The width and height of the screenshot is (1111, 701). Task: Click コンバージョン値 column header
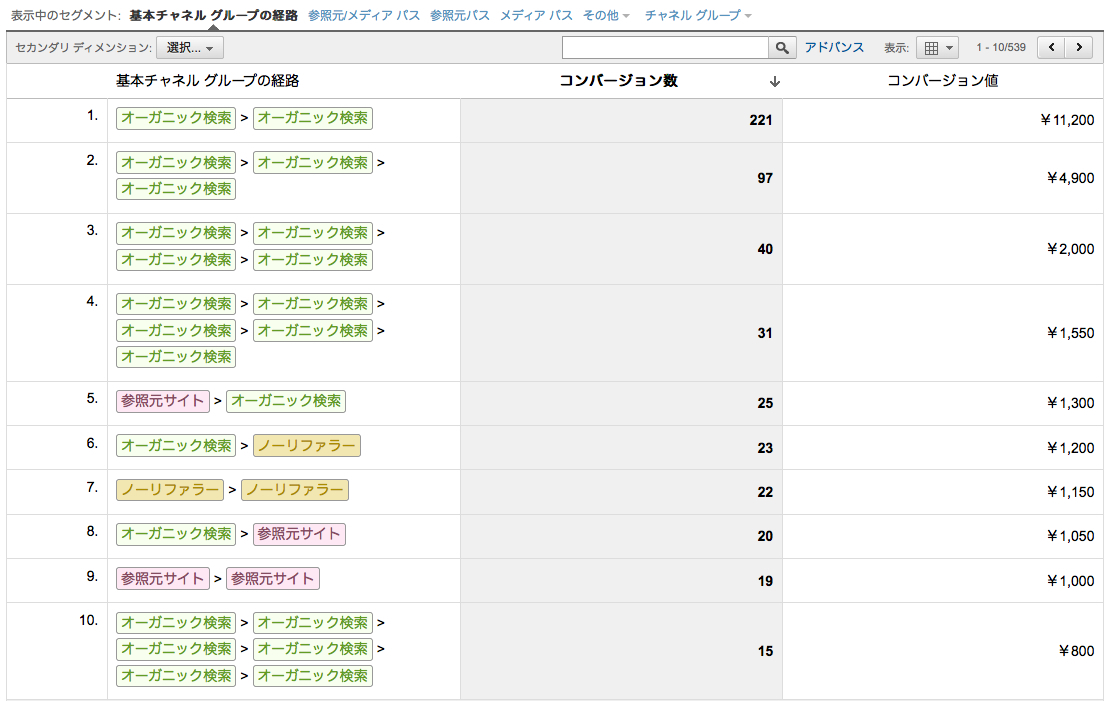point(942,81)
